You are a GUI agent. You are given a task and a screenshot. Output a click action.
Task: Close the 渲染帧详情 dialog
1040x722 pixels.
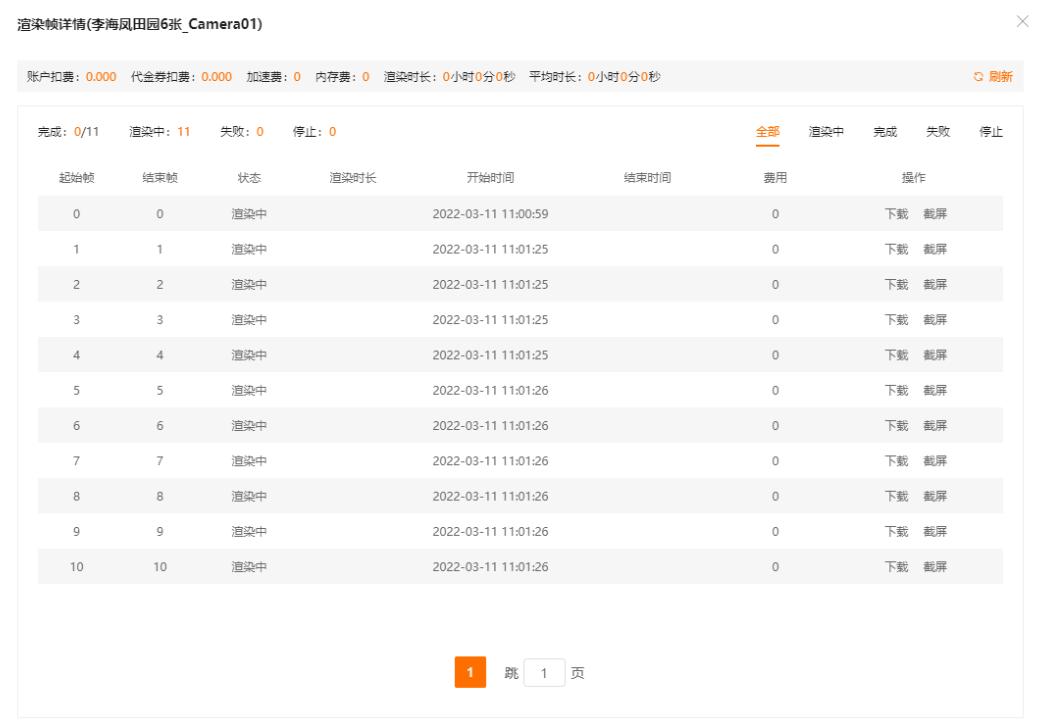(1024, 22)
